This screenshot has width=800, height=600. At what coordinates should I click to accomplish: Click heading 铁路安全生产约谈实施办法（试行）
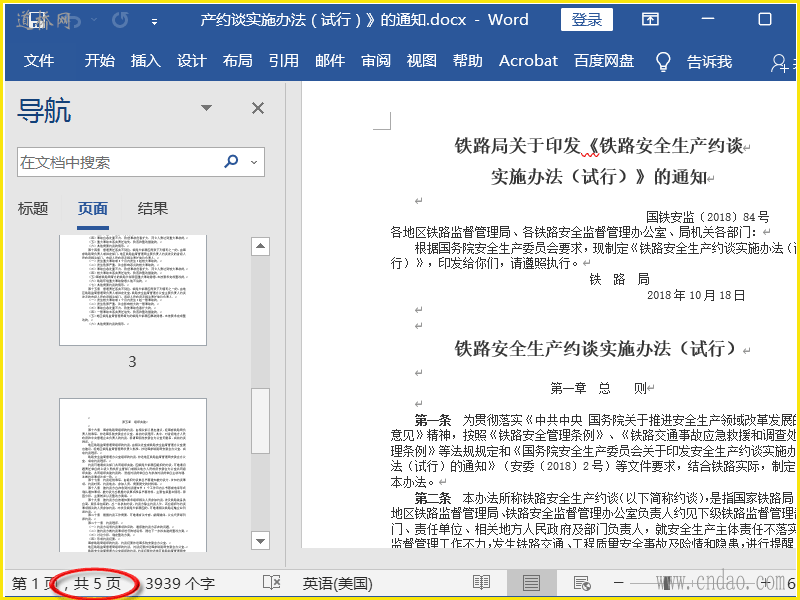click(595, 348)
